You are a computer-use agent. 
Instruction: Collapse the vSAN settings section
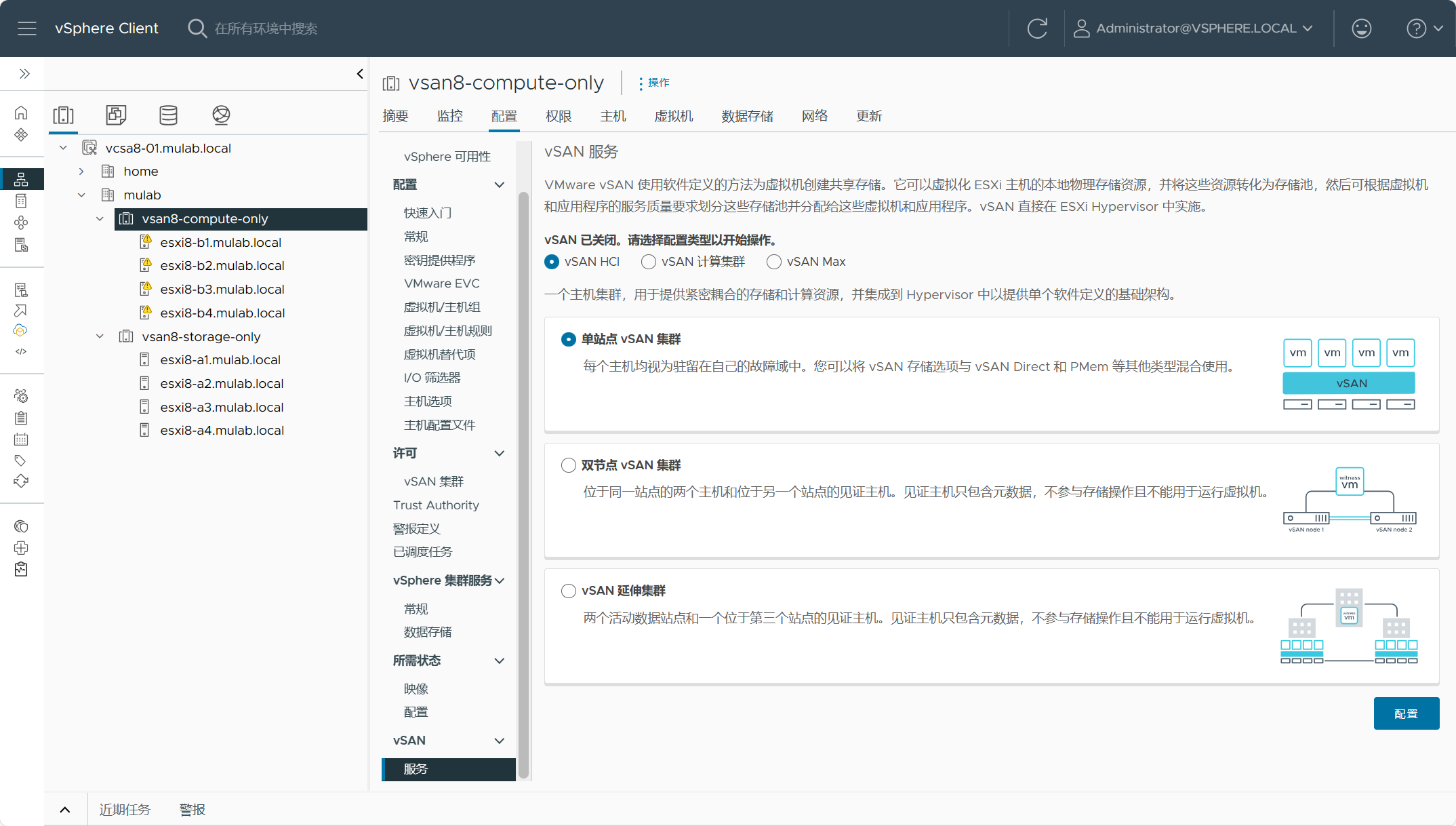[x=499, y=741]
